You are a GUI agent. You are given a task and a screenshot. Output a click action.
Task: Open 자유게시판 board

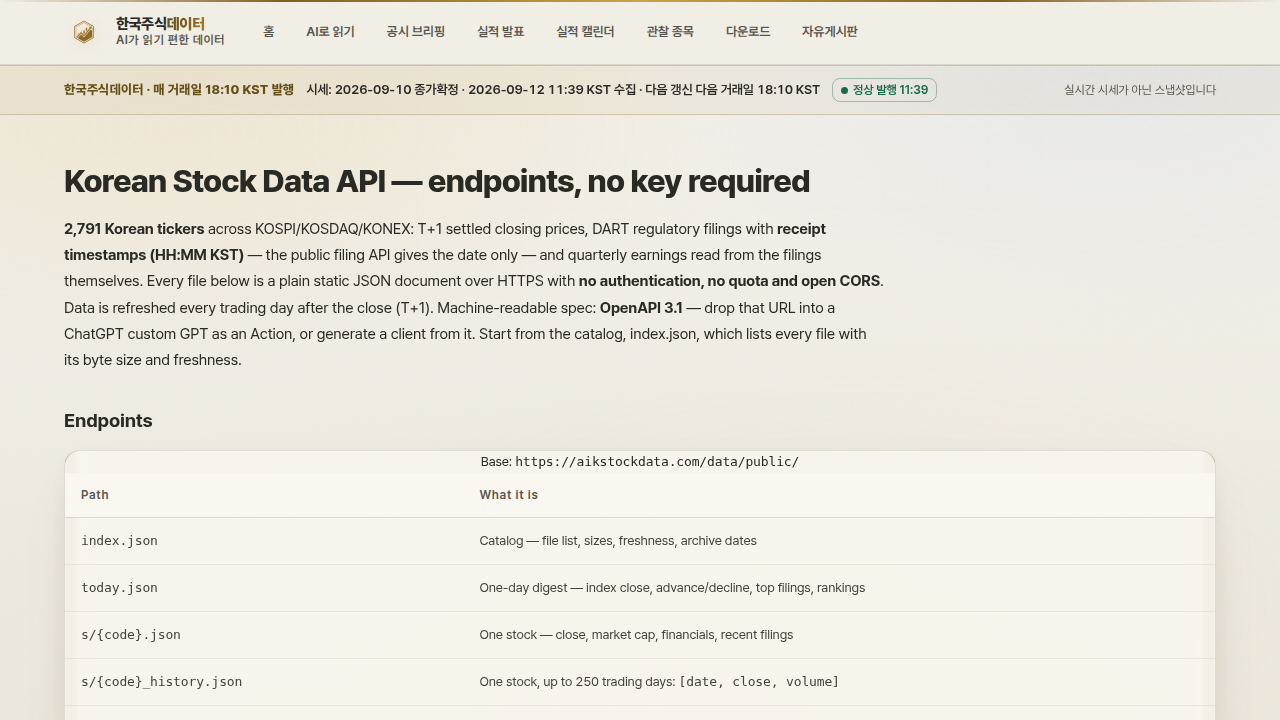point(829,32)
